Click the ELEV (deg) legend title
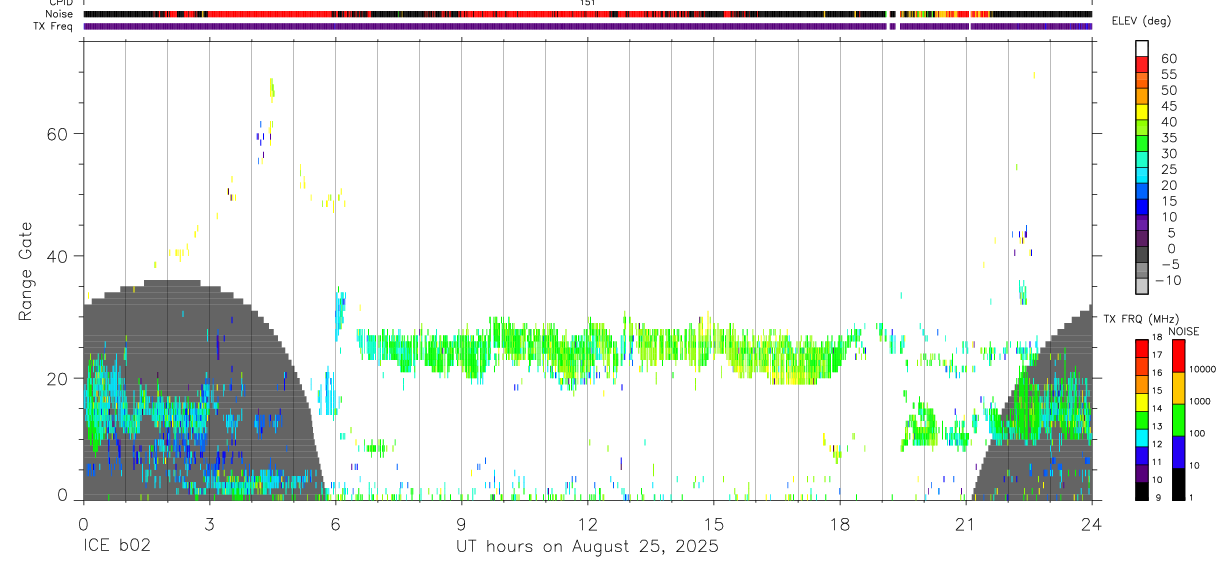 (x=1141, y=20)
